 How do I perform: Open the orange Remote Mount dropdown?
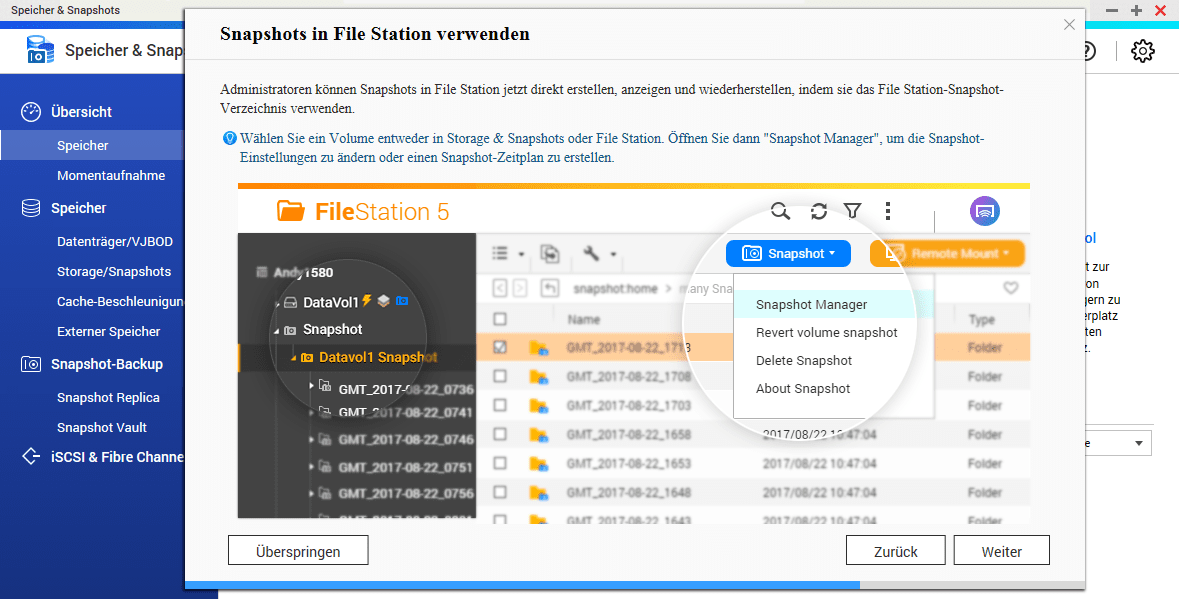pyautogui.click(x=947, y=253)
